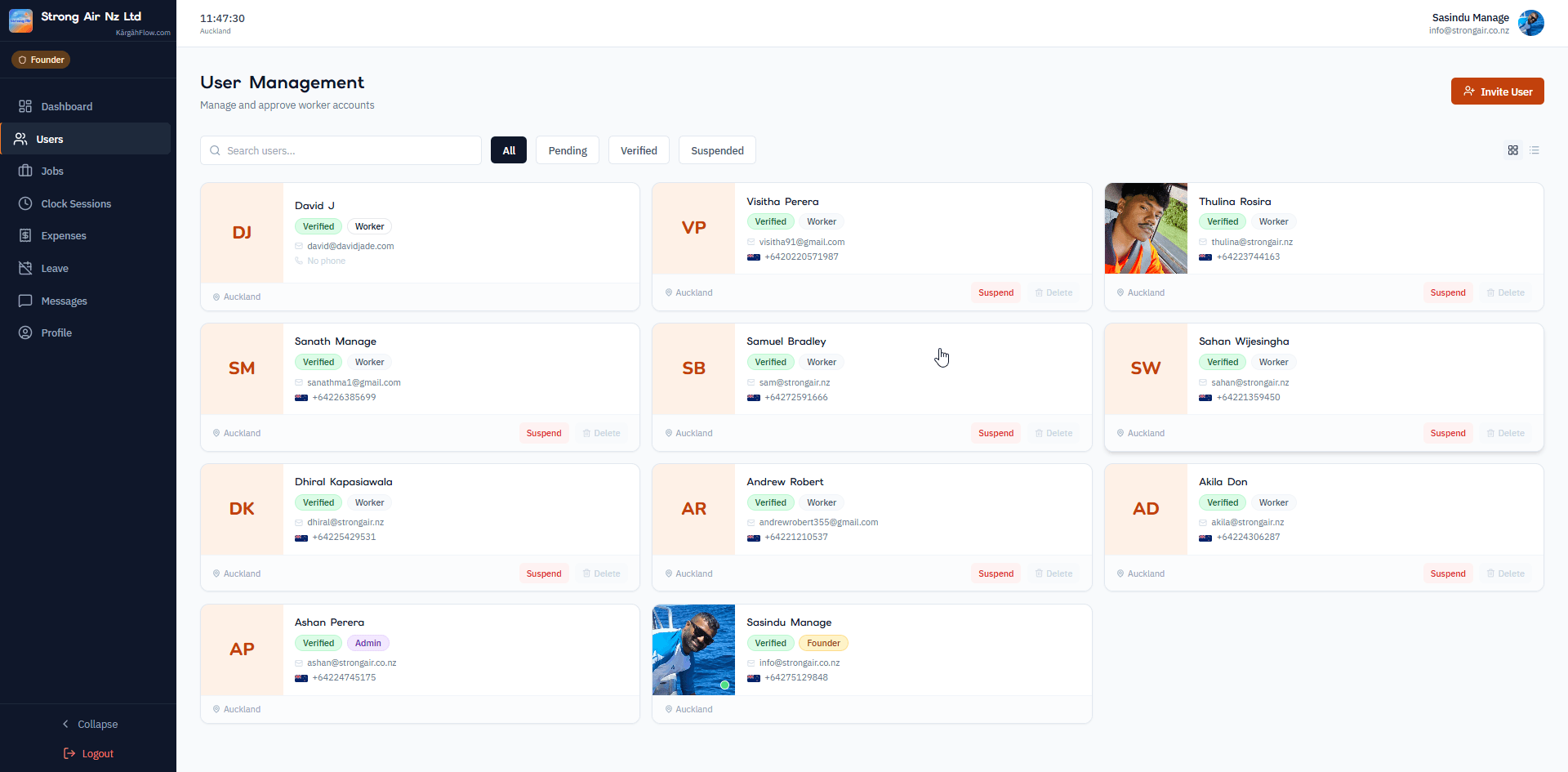
Task: Open the Dashboard sidebar icon
Action: [x=25, y=106]
